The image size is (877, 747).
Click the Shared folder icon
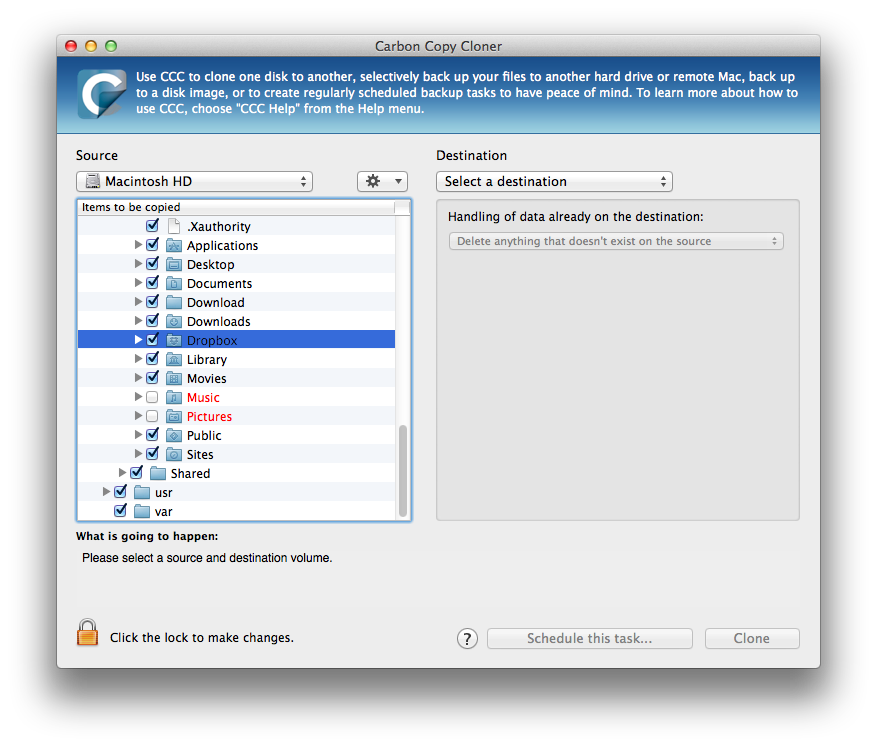[x=158, y=473]
